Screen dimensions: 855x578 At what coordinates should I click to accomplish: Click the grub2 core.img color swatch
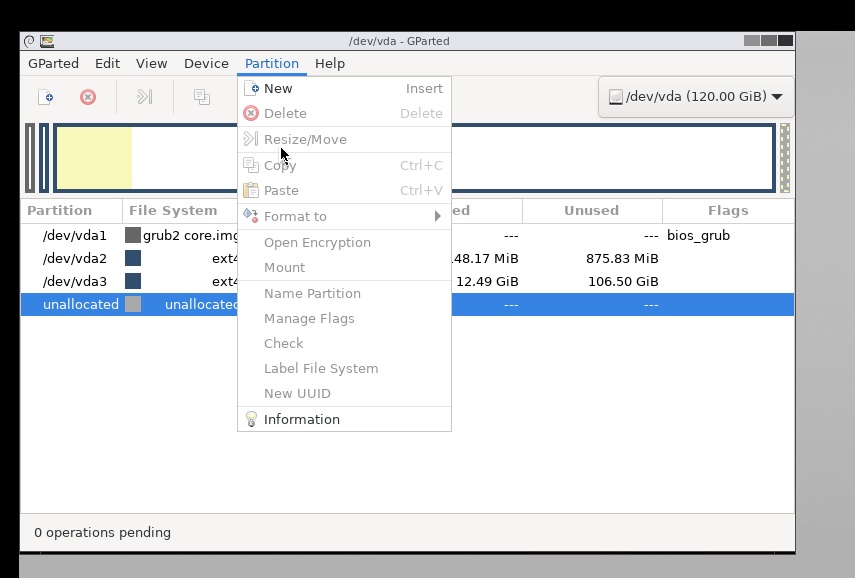tap(133, 235)
